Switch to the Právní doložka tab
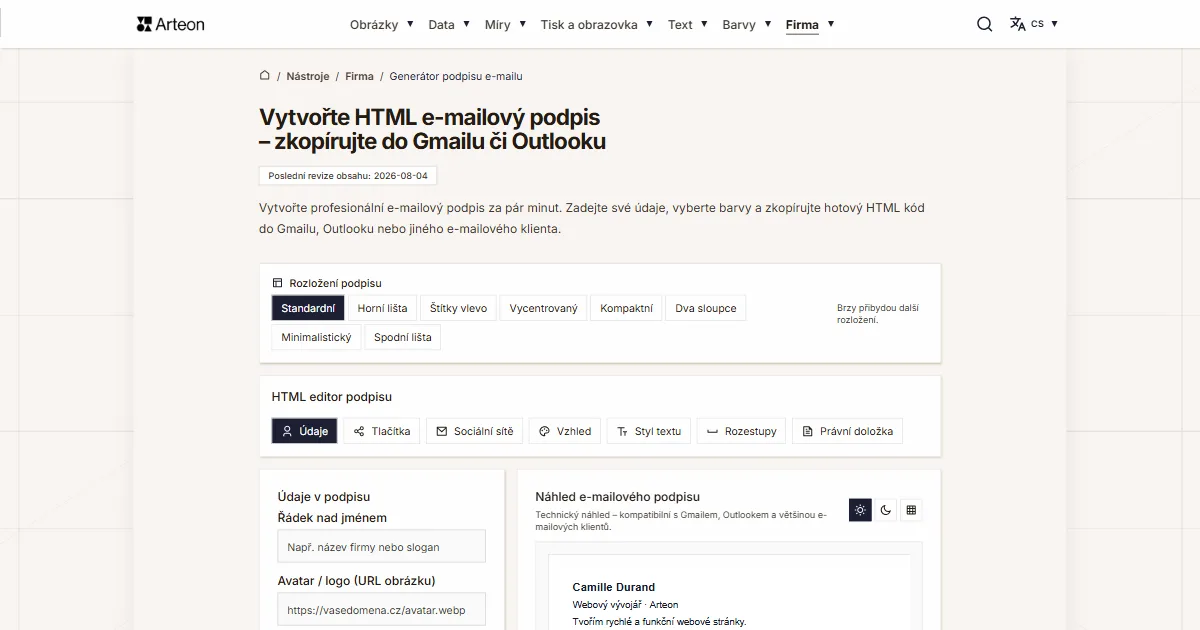 [848, 431]
